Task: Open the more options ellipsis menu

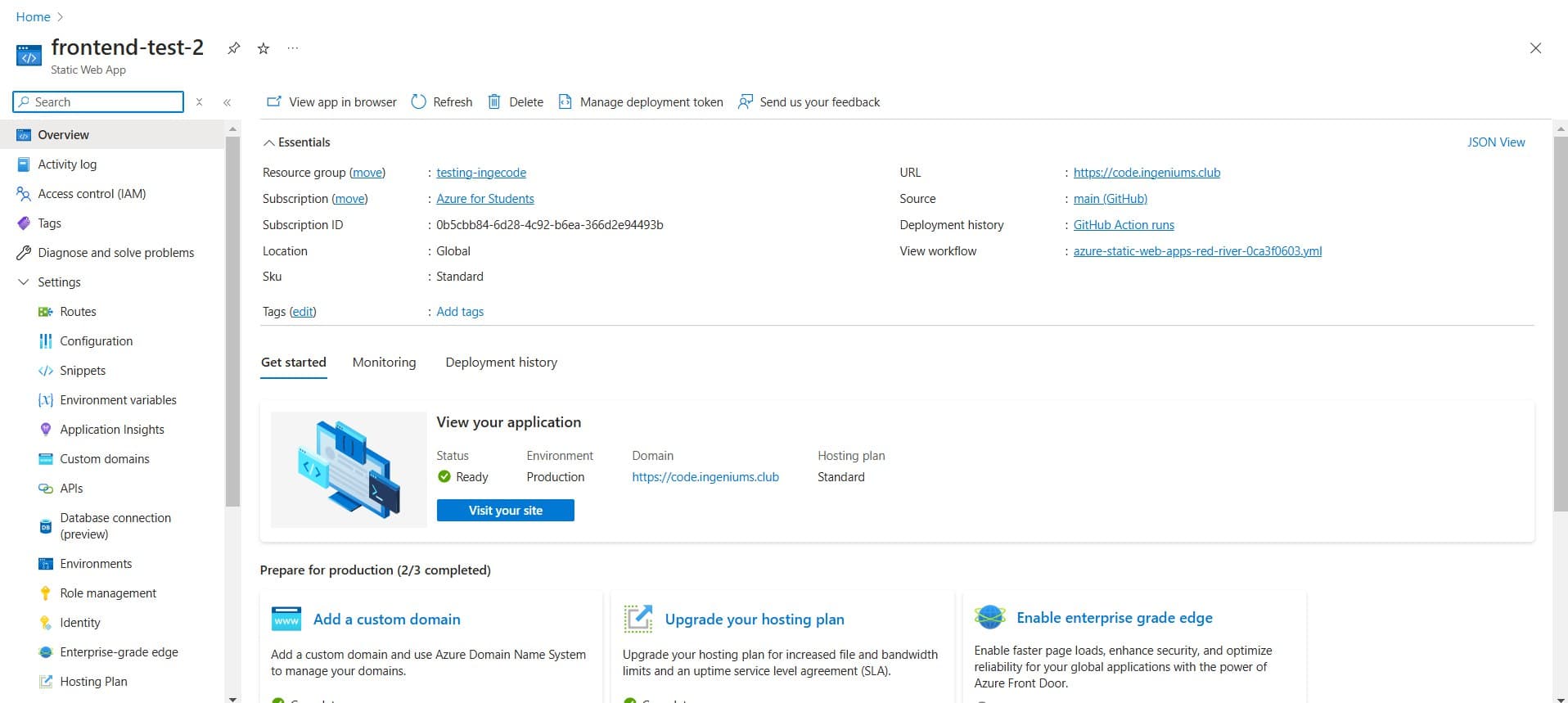Action: [x=293, y=48]
